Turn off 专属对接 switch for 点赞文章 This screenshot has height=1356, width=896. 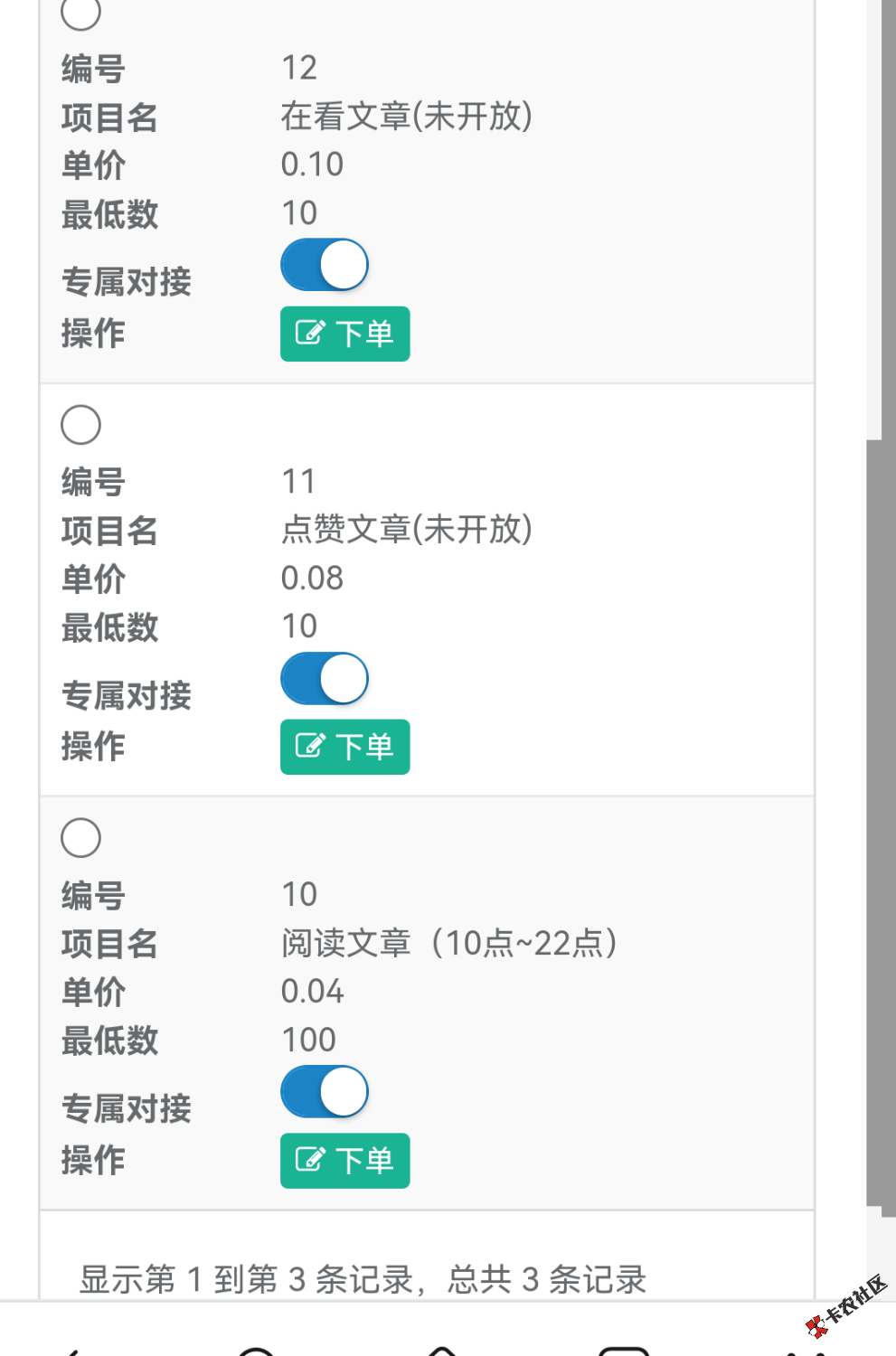[x=325, y=678]
